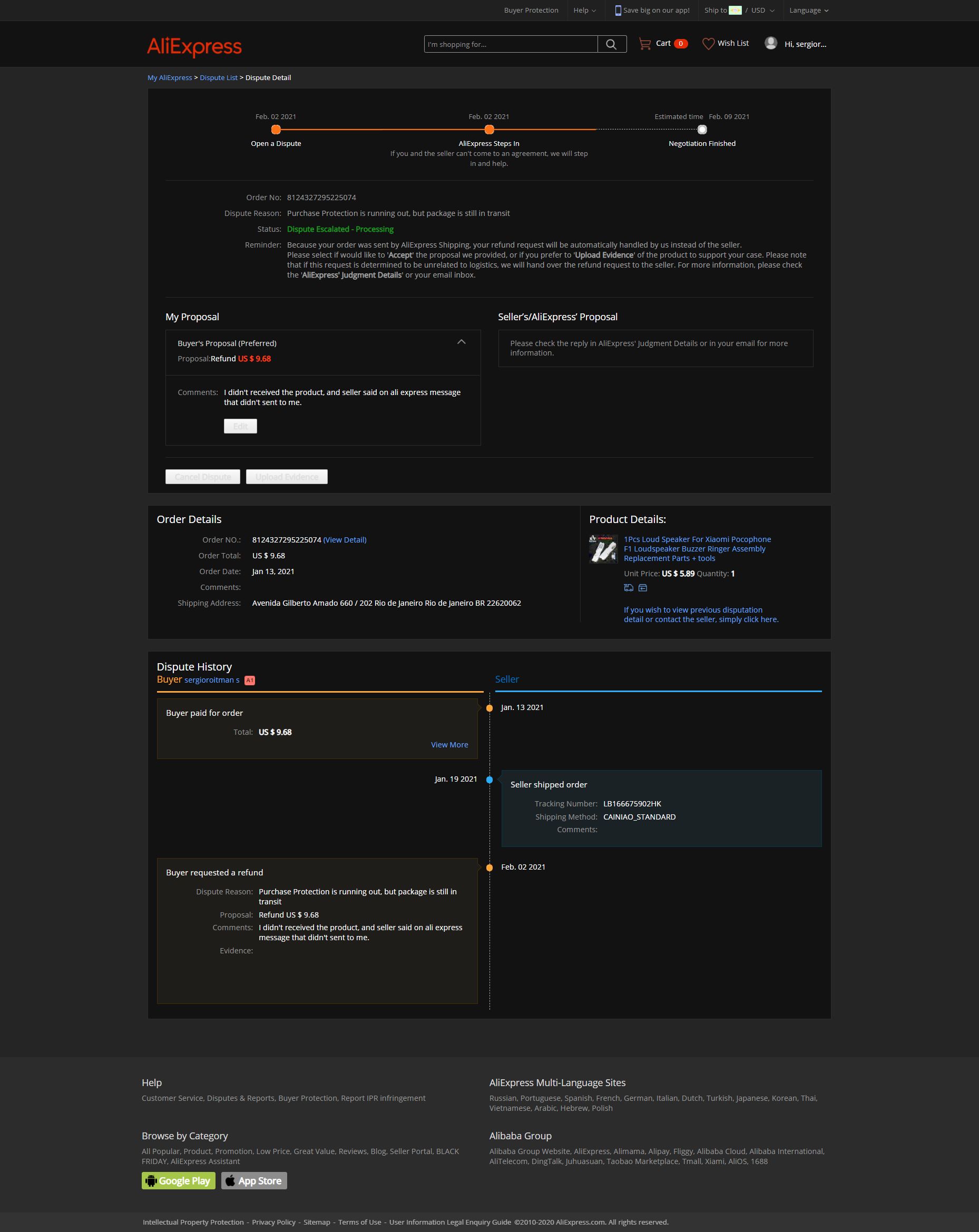This screenshot has height=1232, width=979.
Task: Click the Ship to country flag
Action: 735,11
